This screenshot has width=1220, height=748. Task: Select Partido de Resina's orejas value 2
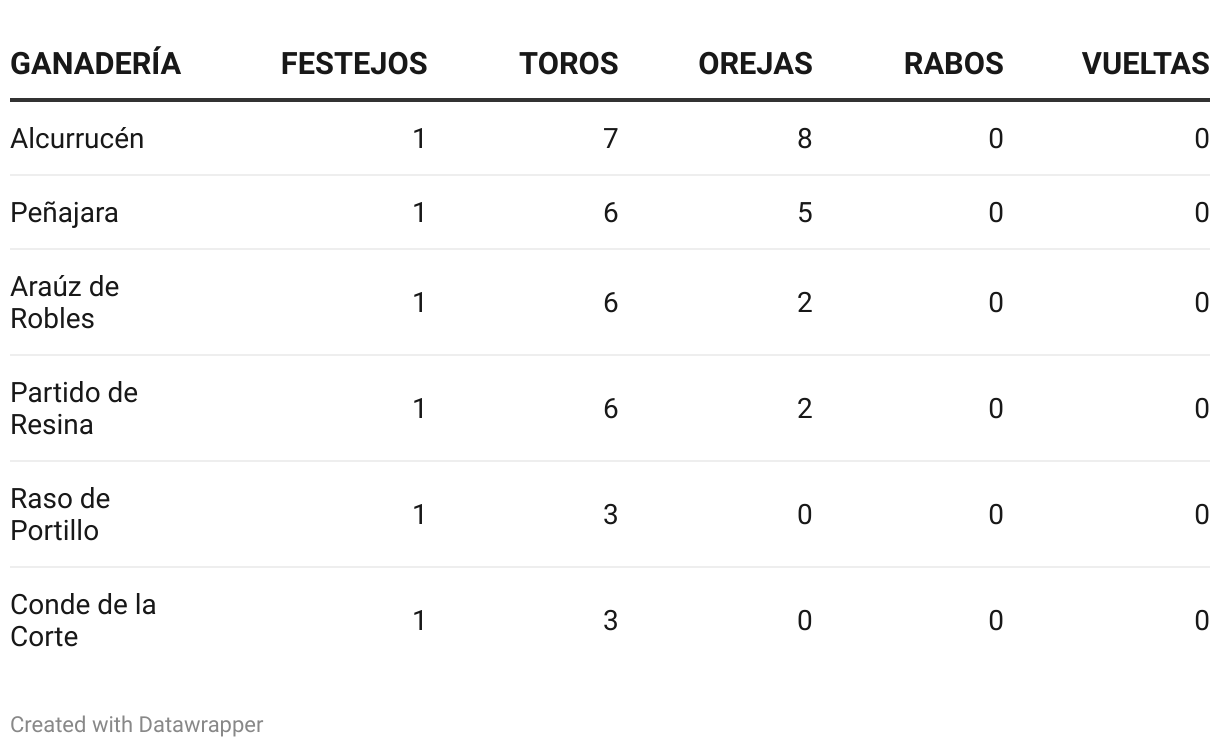[x=804, y=408]
